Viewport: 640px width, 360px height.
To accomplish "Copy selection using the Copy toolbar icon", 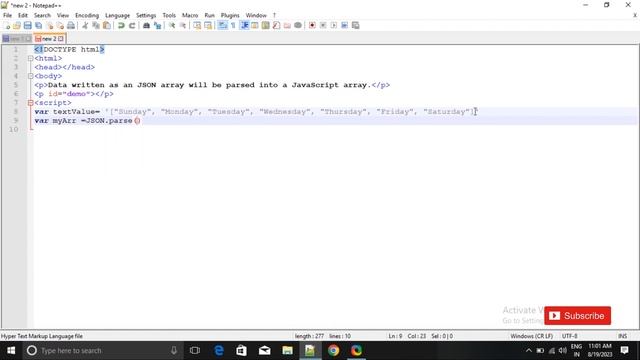I will point(96,25).
